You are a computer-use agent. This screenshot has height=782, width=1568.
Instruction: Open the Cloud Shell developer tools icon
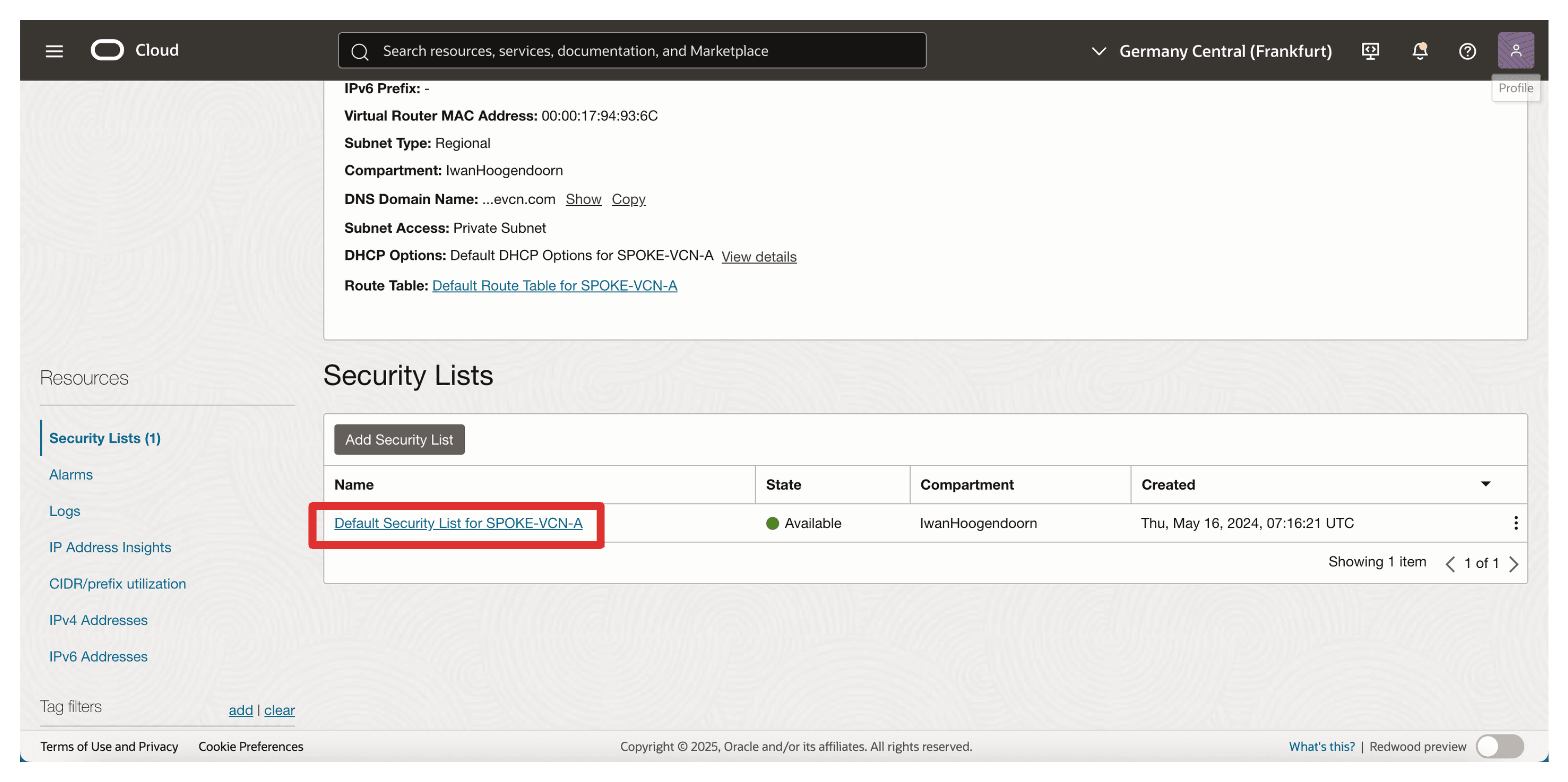(1371, 51)
